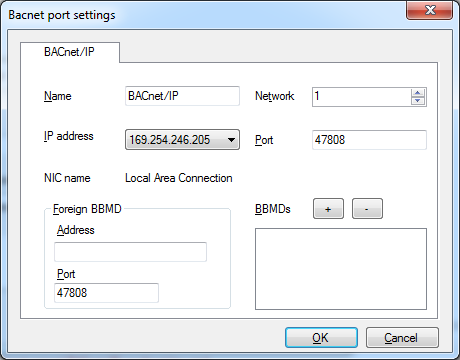
Task: Select the 169.254.246.205 combo box
Action: pos(182,140)
